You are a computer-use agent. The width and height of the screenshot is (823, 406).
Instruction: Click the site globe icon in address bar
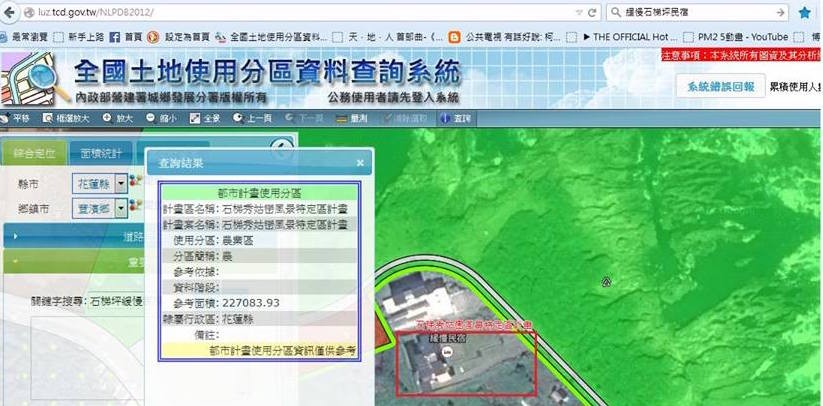28,13
